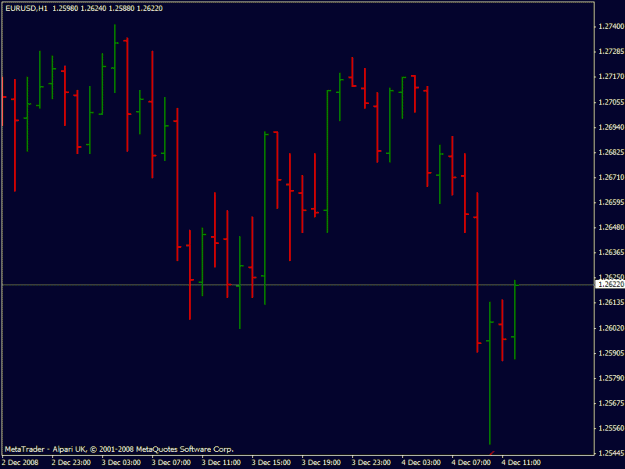Click the 1.26825 price axis label
Screen dimensions: 625x469
click(x=611, y=152)
